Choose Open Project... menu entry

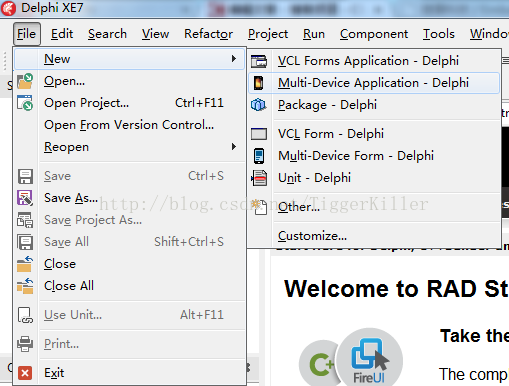[130, 103]
